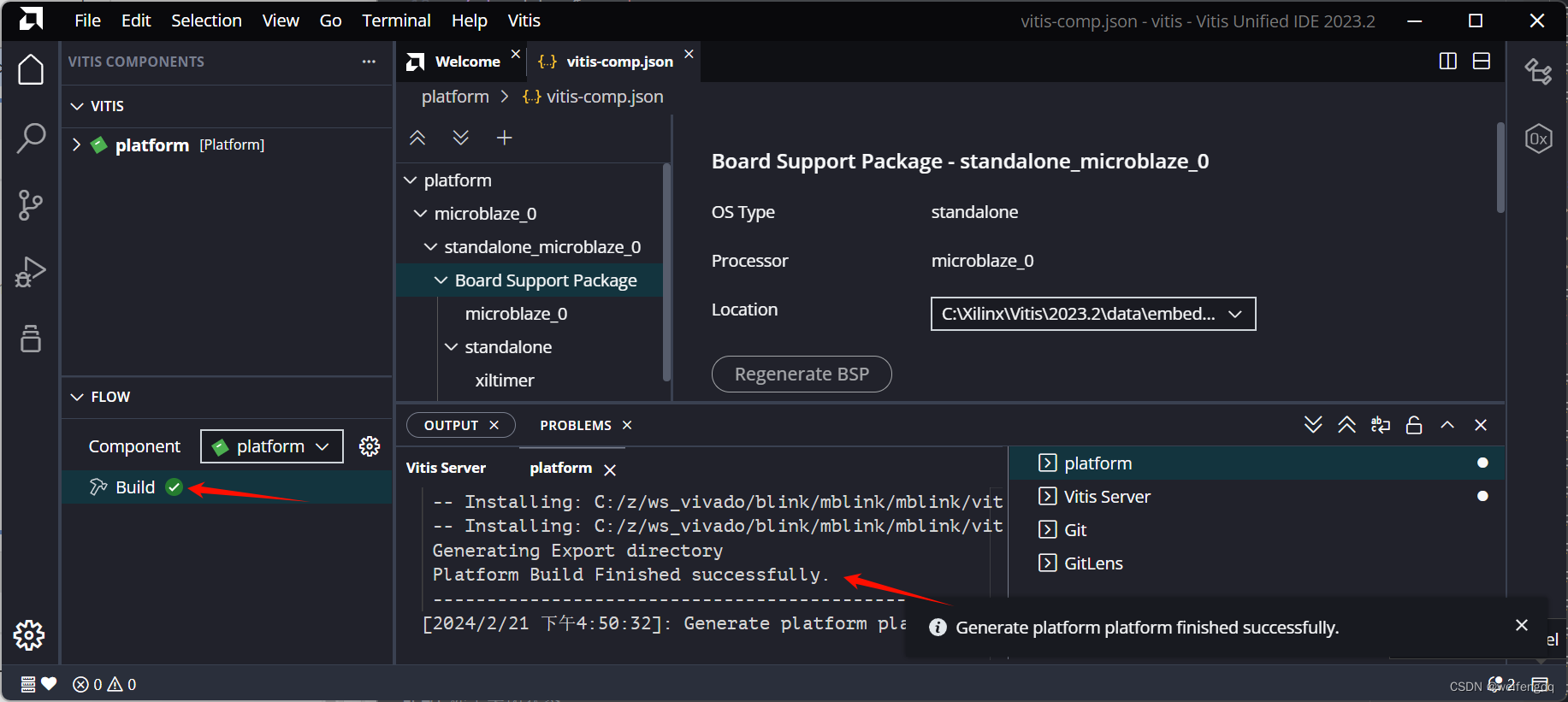Collapse the microblaze_0 tree node
Screen dimensions: 1568x702
[x=420, y=214]
